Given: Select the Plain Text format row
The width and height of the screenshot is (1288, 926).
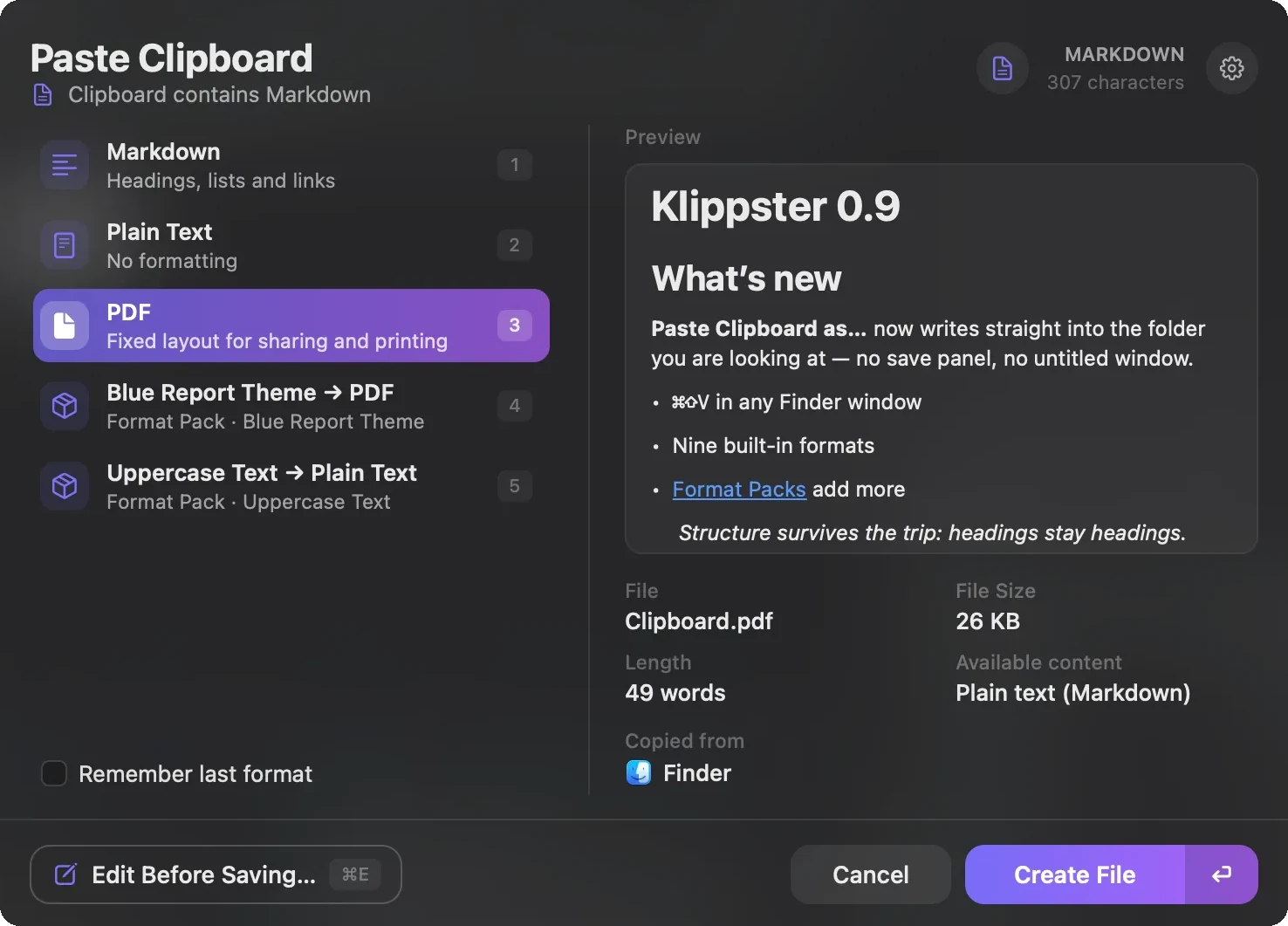Looking at the screenshot, I should point(291,245).
